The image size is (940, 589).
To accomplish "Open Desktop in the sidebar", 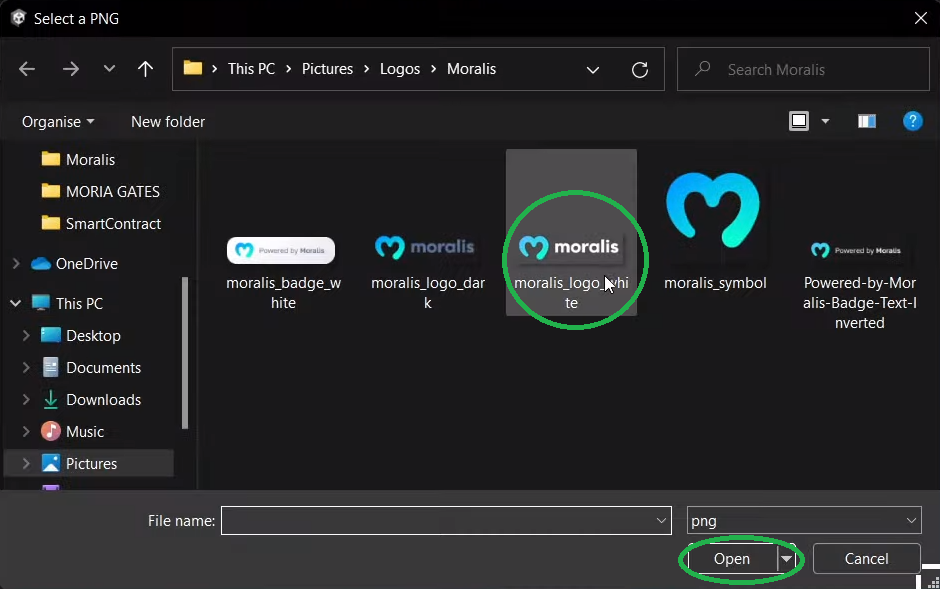I will (x=80, y=336).
